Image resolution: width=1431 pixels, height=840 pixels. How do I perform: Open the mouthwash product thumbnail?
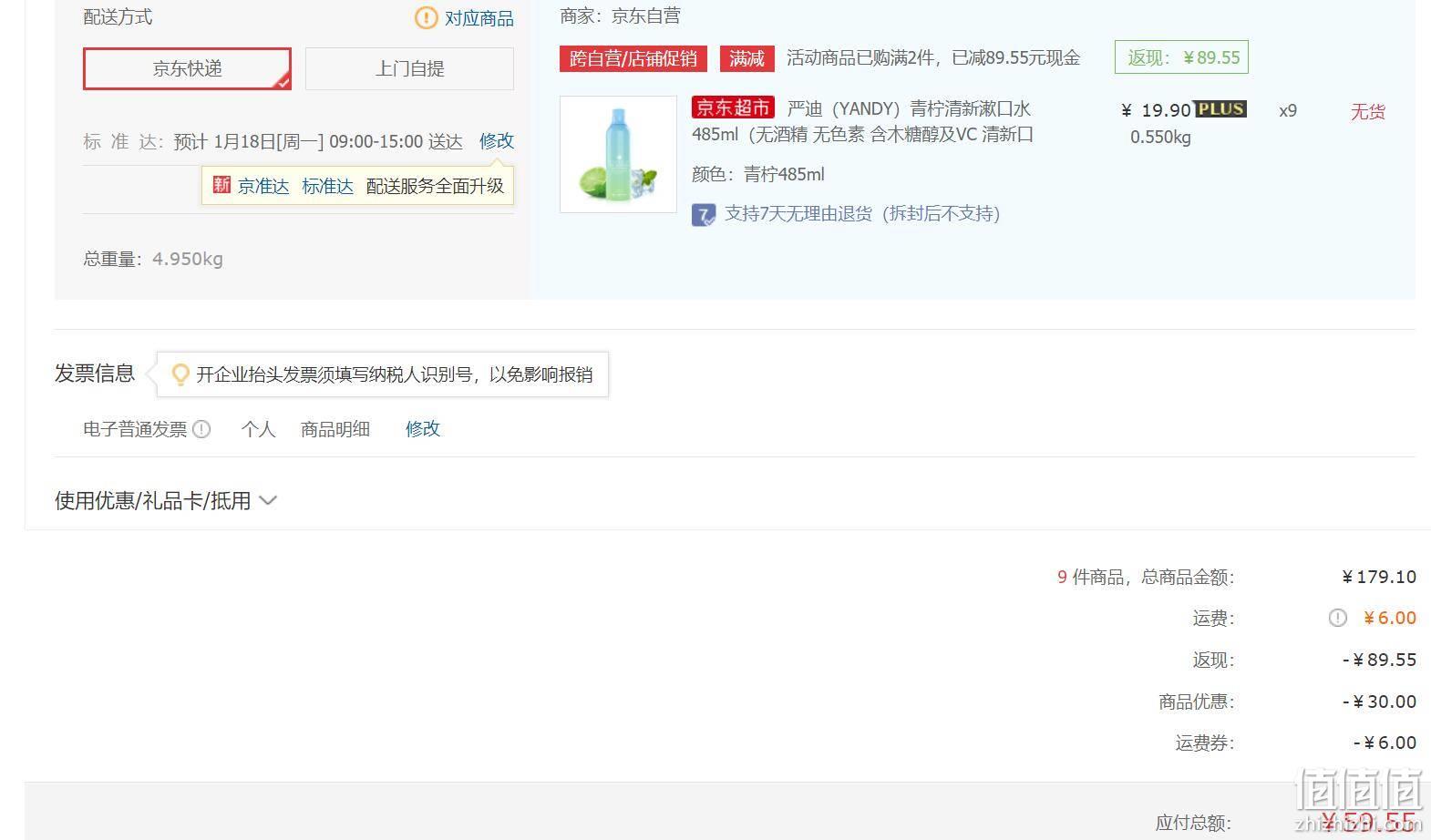pos(618,154)
